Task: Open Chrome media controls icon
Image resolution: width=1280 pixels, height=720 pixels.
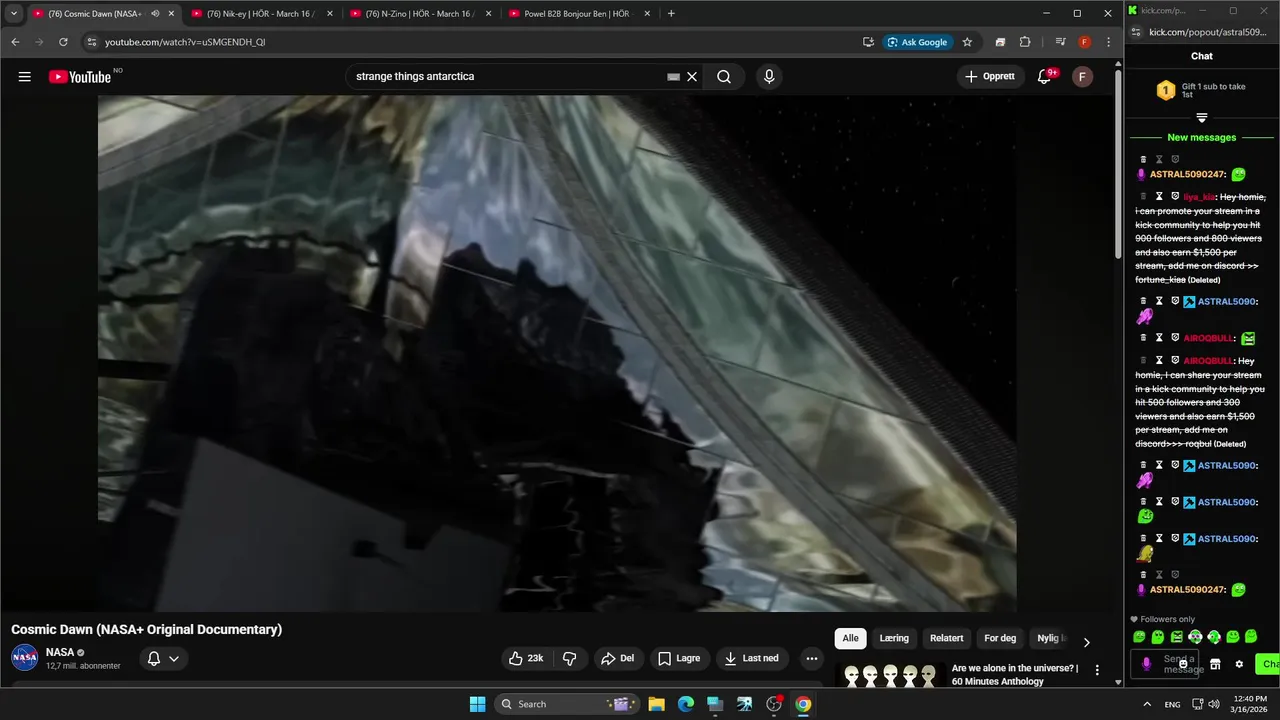Action: click(x=1060, y=42)
